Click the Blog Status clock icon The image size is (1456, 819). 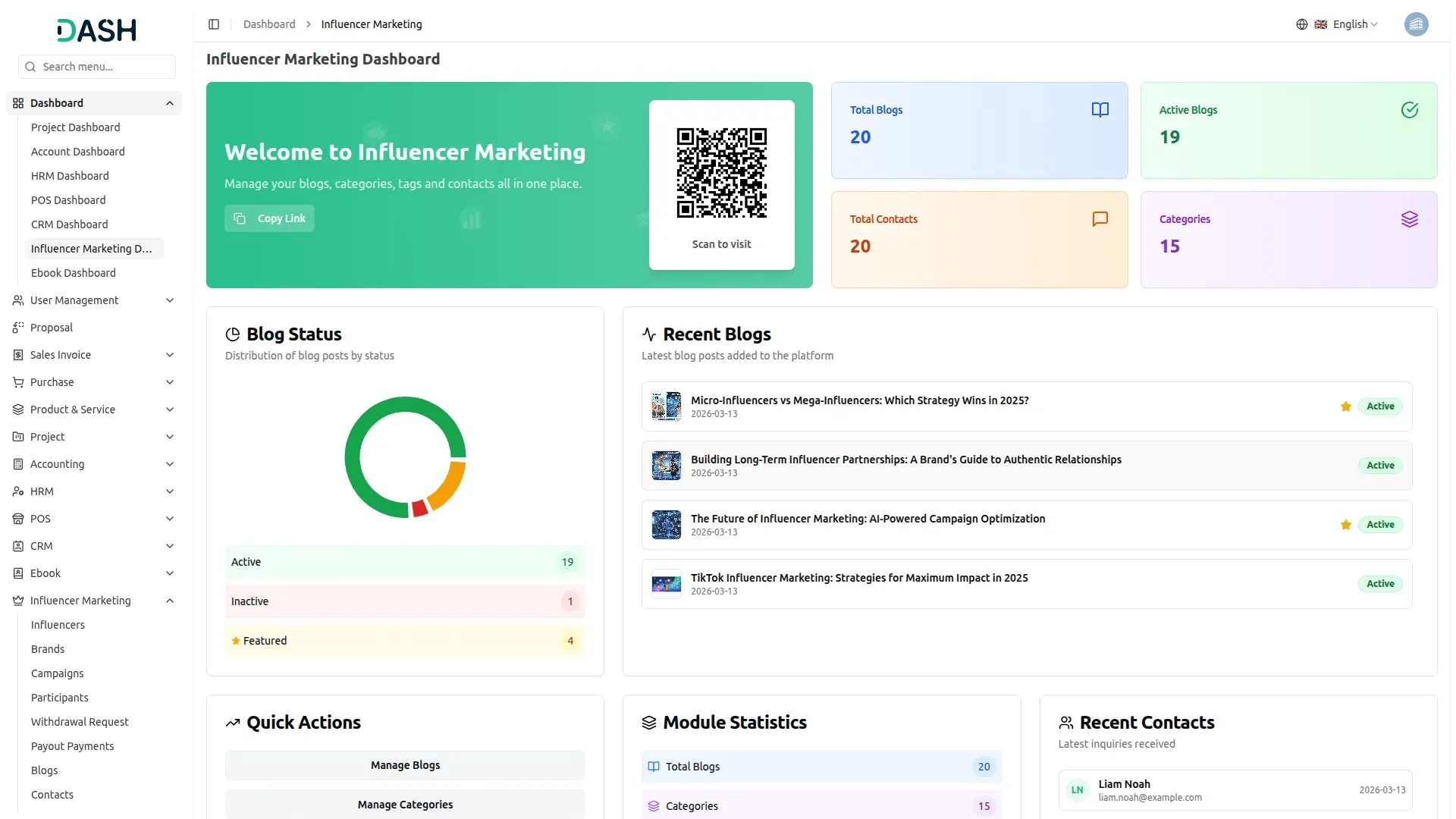tap(233, 334)
